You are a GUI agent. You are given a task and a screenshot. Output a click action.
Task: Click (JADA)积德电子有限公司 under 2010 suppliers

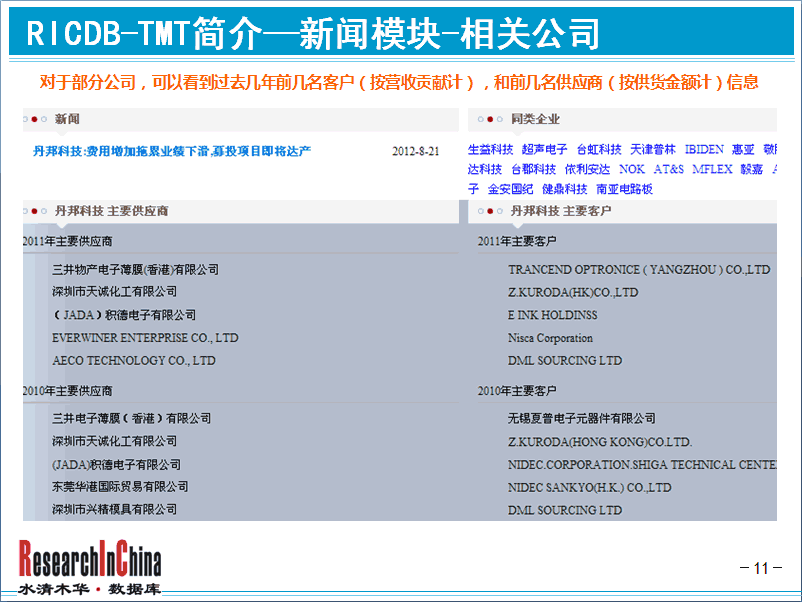pyautogui.click(x=117, y=465)
